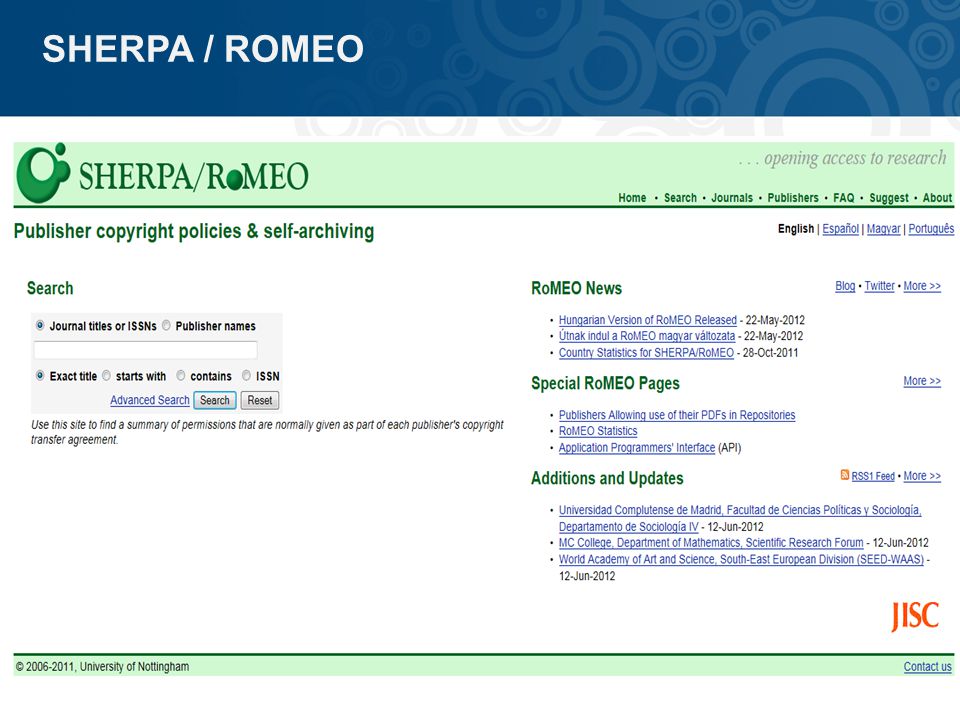
Task: Select Publisher names radio button
Action: coord(166,325)
